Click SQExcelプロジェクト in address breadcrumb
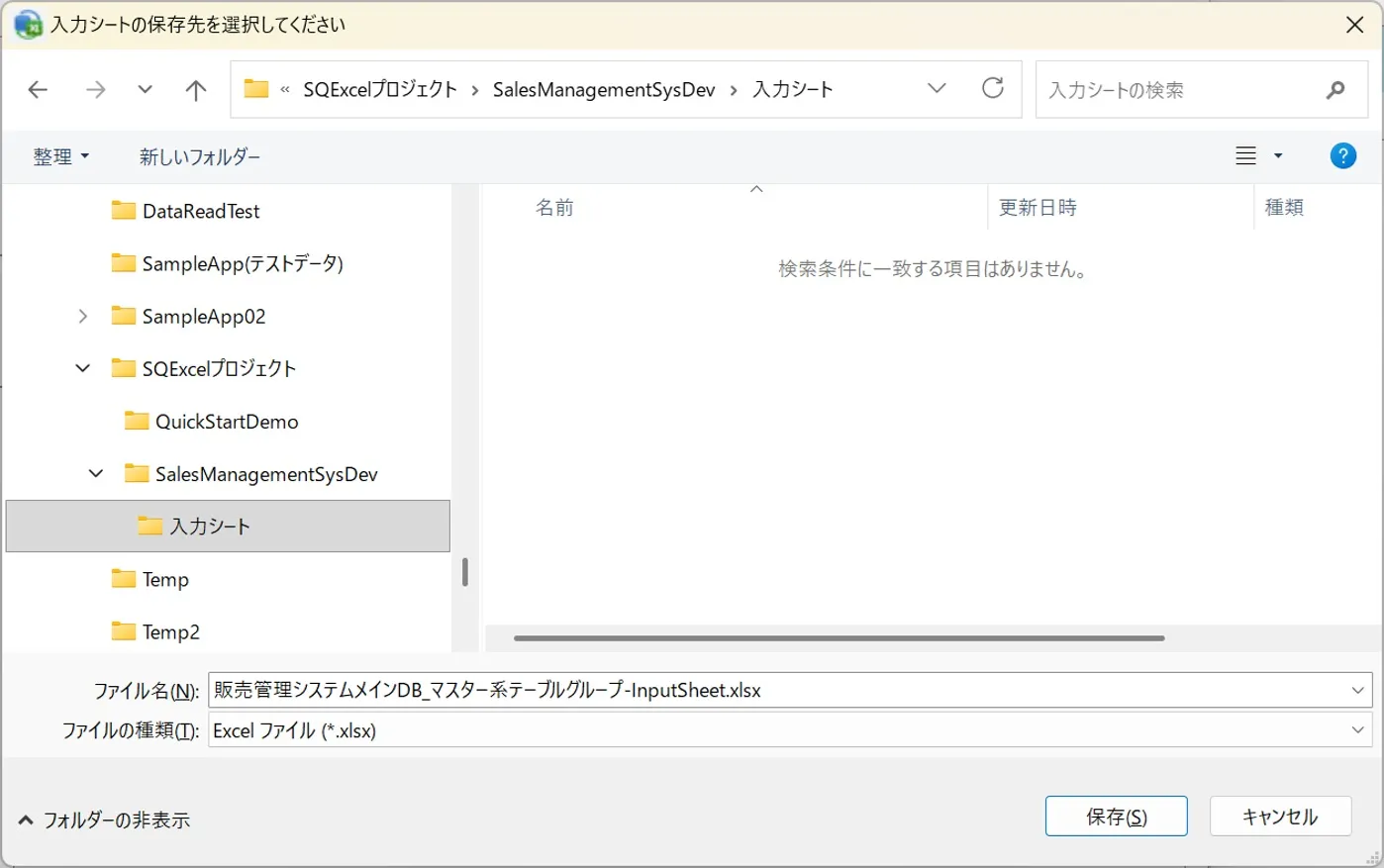 (380, 89)
